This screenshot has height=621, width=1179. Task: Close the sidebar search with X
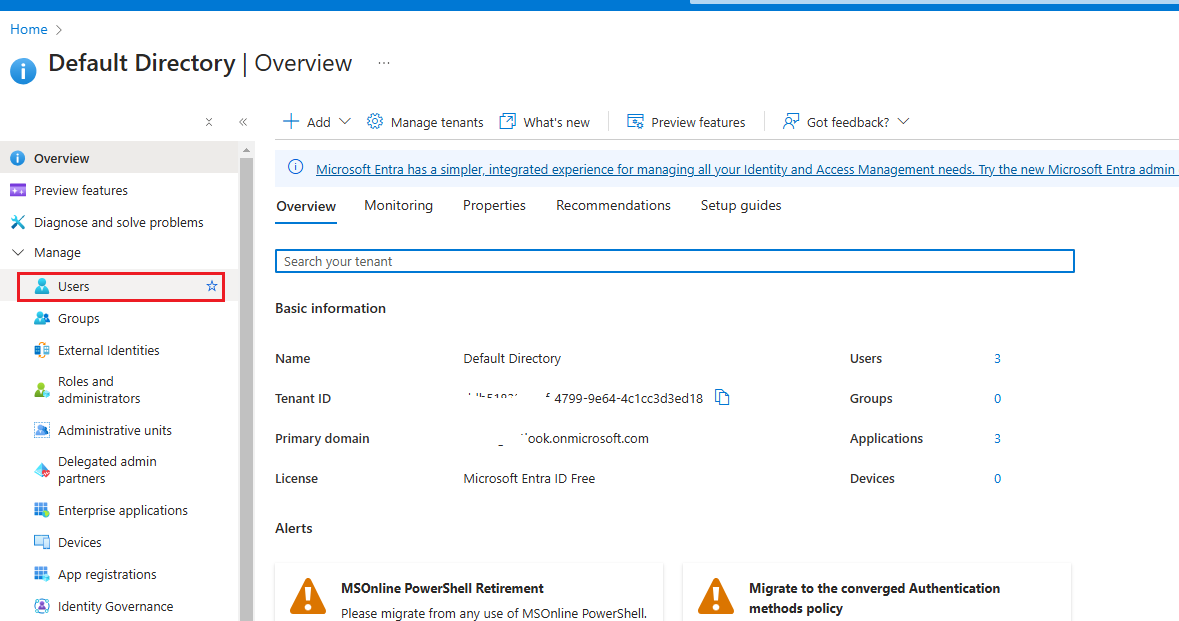209,122
